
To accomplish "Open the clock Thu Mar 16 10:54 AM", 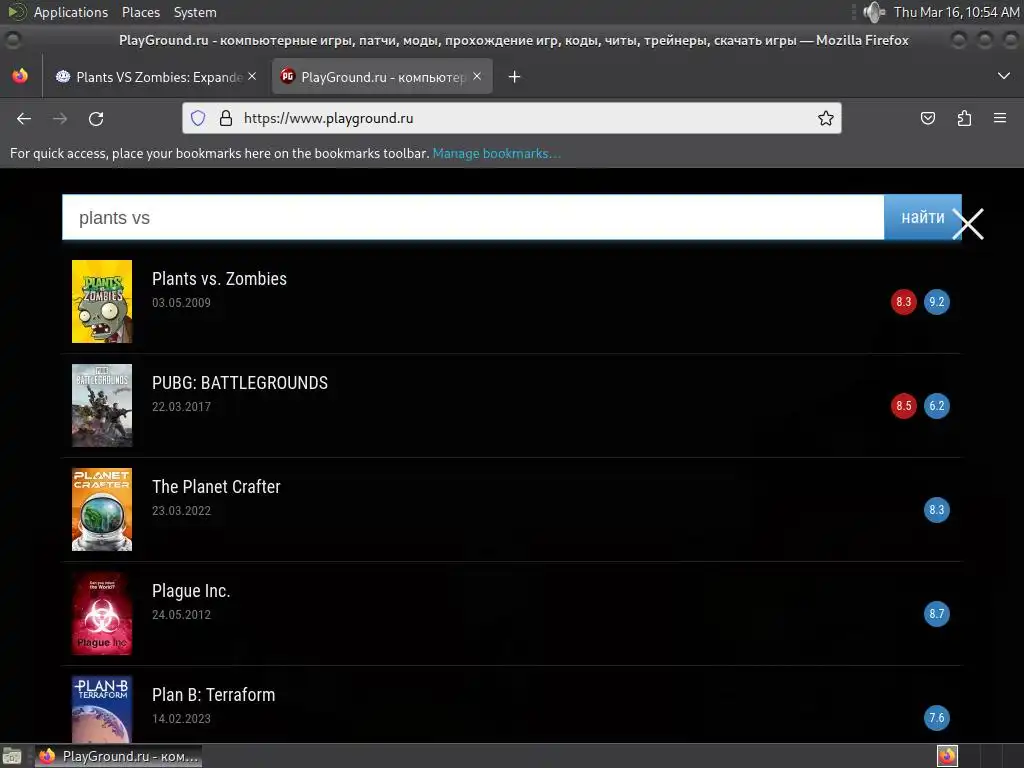I will [x=956, y=12].
